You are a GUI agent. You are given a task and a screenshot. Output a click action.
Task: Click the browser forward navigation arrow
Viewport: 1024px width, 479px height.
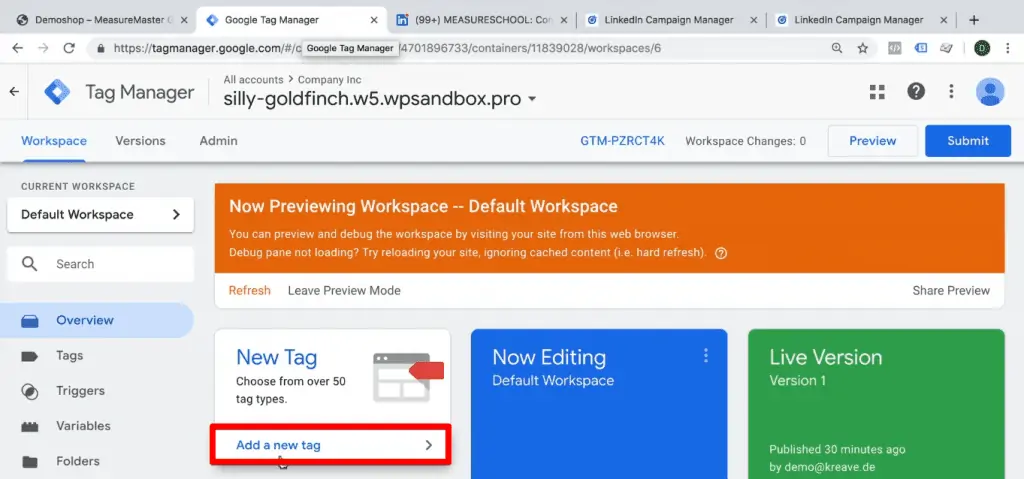pos(43,48)
